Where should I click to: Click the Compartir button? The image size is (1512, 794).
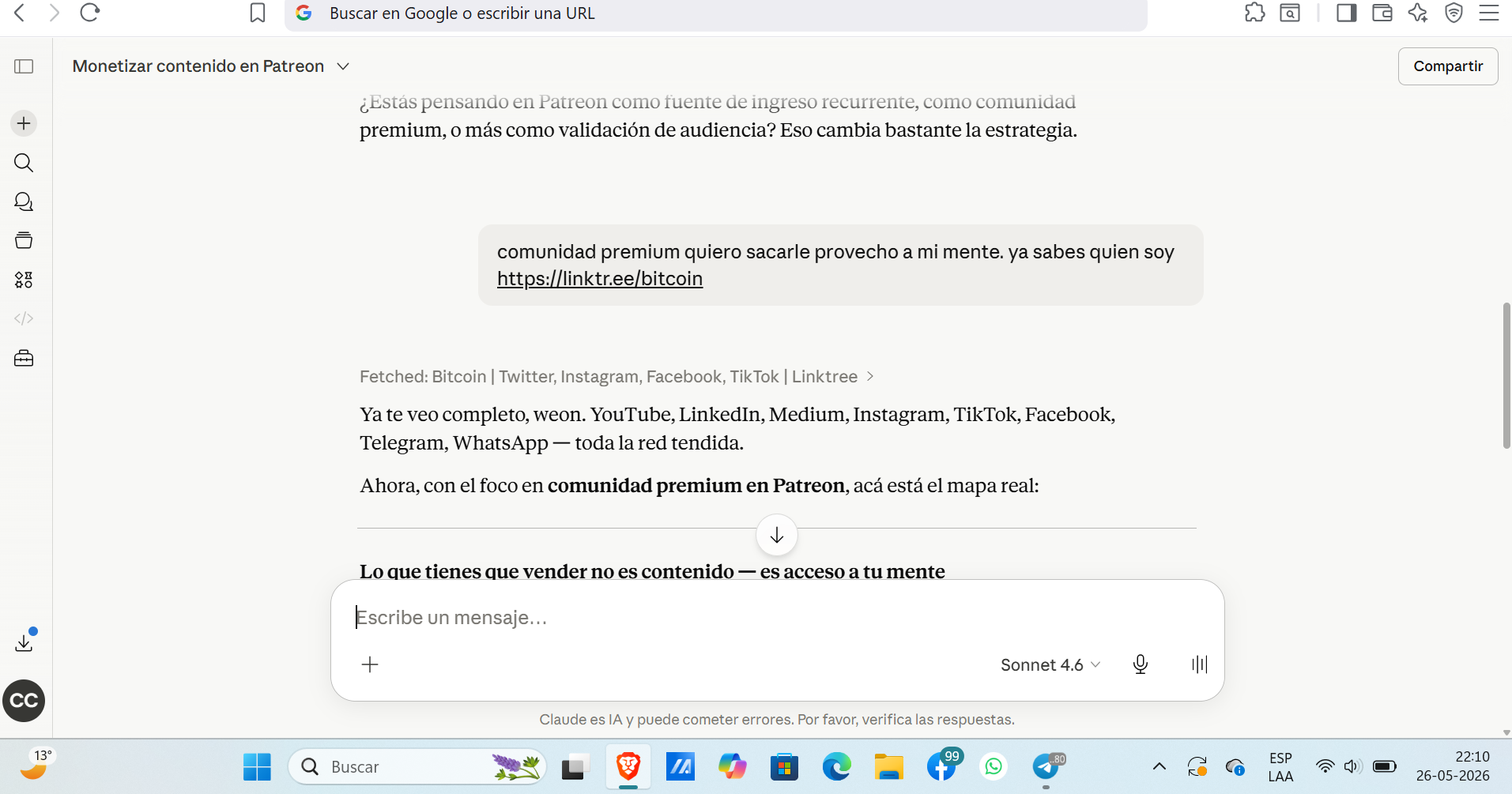[1448, 66]
